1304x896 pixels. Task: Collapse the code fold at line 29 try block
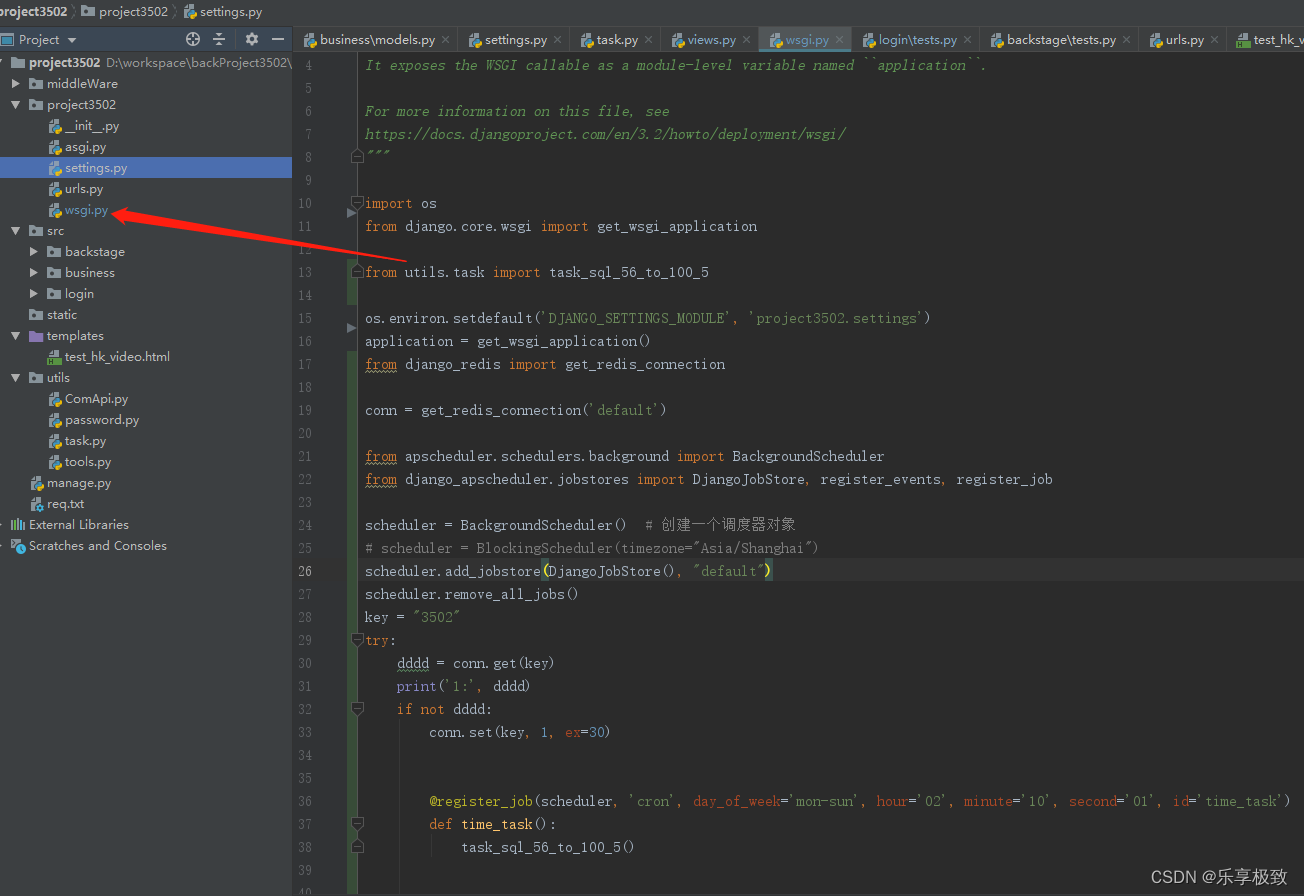pyautogui.click(x=356, y=640)
